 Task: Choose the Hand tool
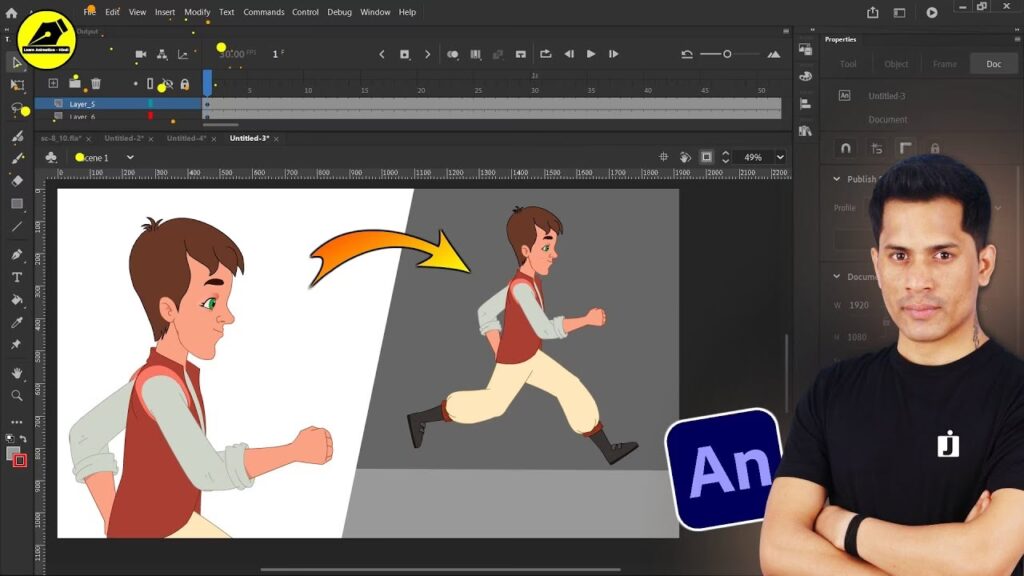pos(17,373)
